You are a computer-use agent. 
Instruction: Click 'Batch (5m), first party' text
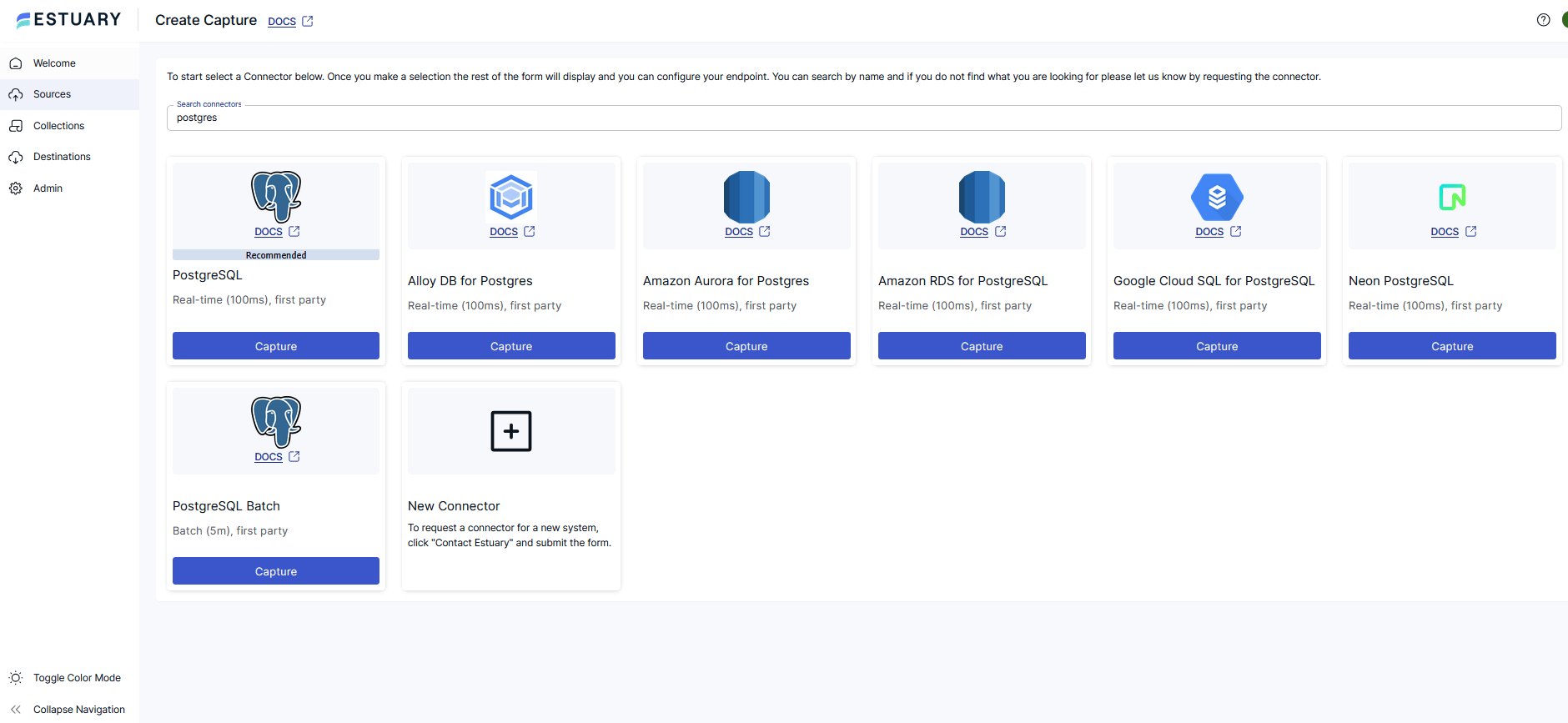pos(230,531)
